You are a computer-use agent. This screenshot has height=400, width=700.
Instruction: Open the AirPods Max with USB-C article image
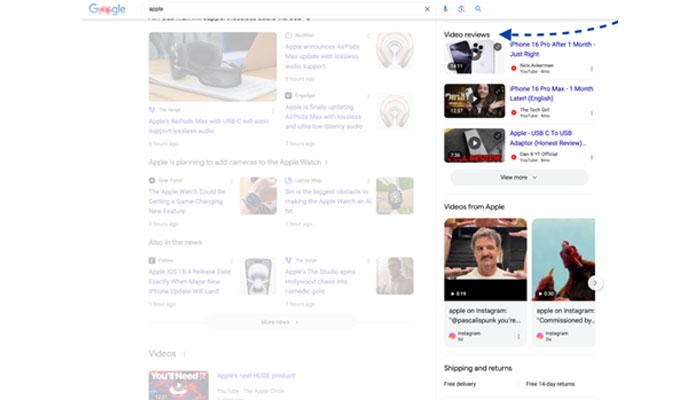[212, 66]
